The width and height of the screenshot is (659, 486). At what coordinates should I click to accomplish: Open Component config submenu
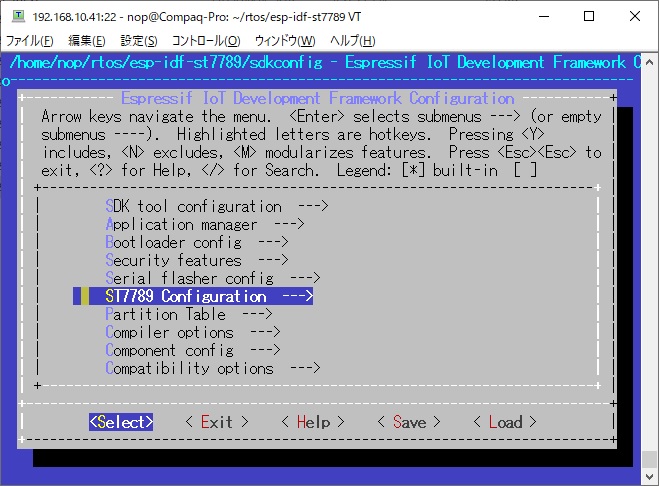coord(192,350)
